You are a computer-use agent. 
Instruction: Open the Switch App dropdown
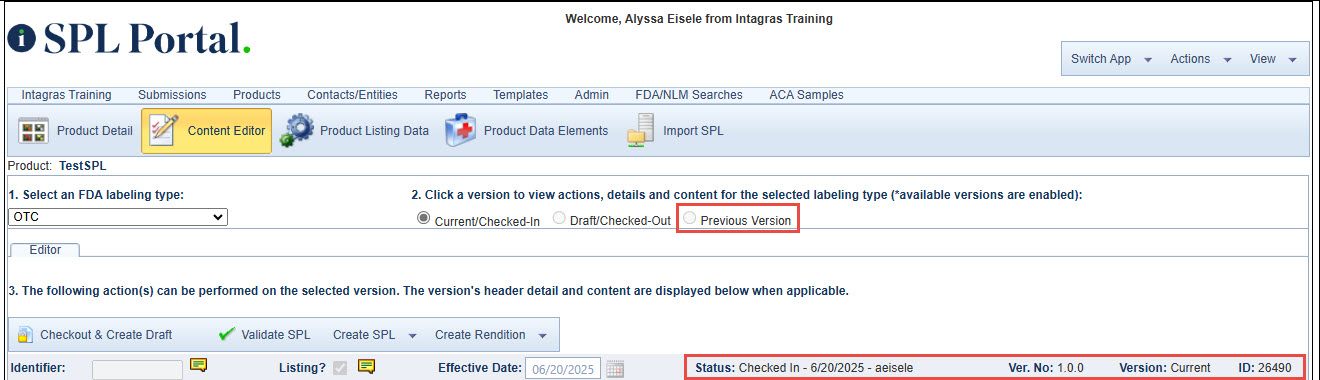pos(1111,59)
